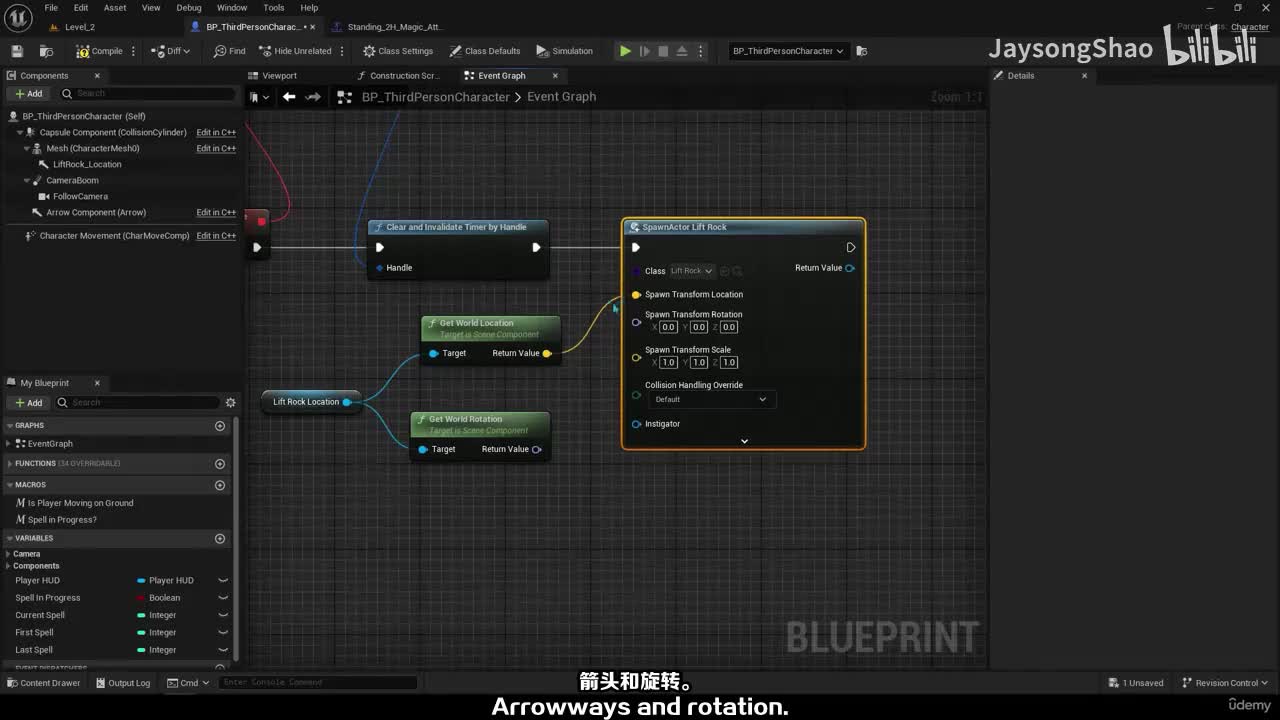Open the Diff dropdown

click(170, 51)
